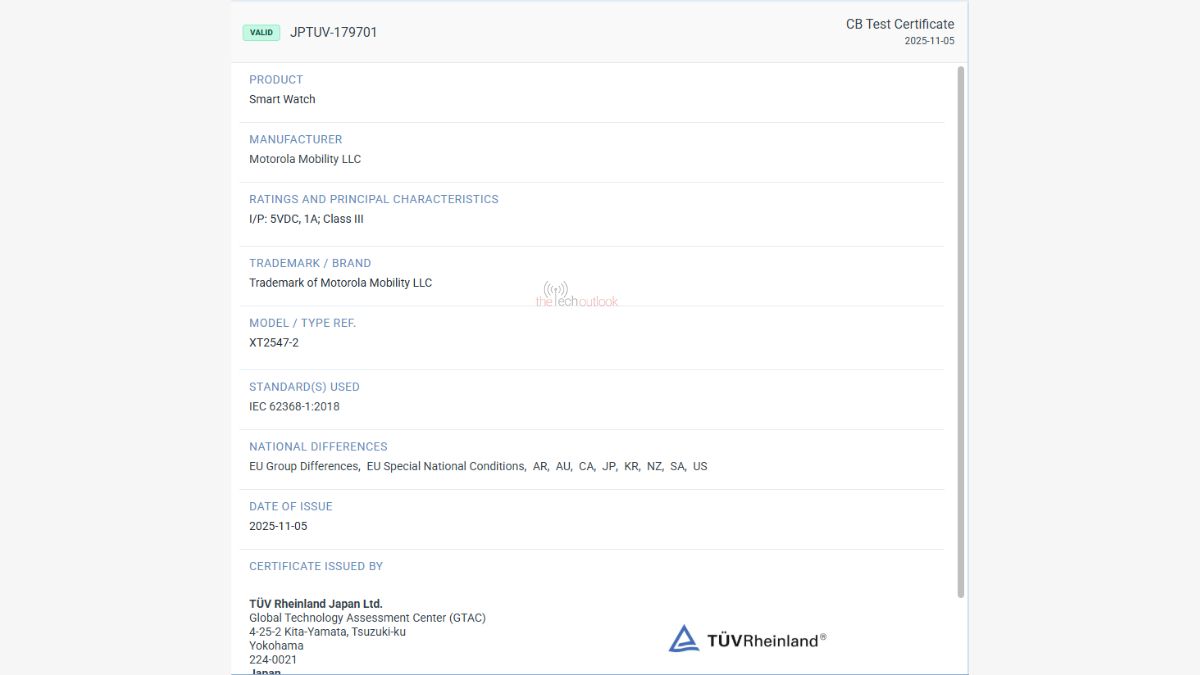
Task: Click the TÜV Rheinland triangle logo icon
Action: point(684,639)
